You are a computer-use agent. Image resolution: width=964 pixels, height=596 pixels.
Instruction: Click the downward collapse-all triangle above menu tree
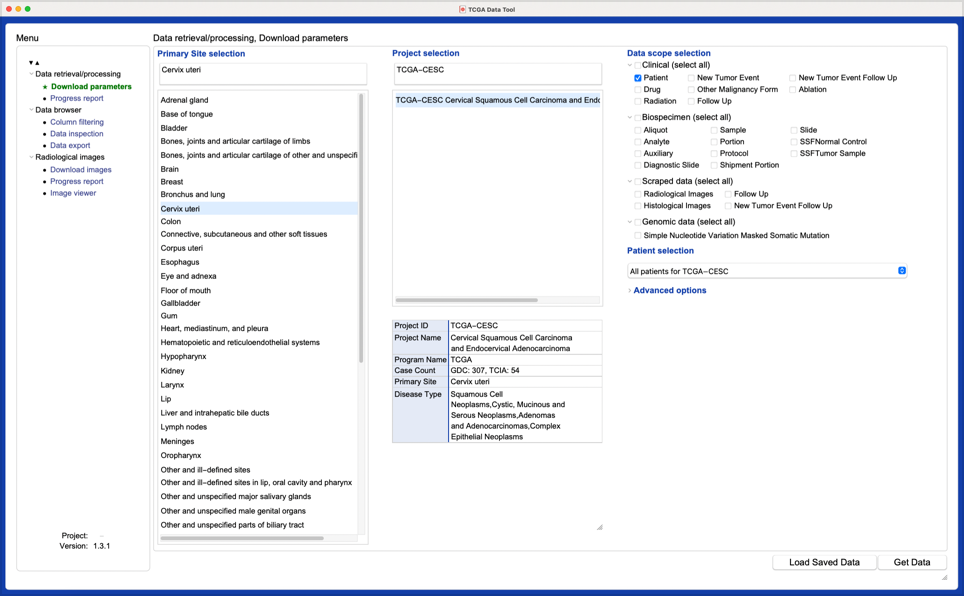tap(30, 61)
